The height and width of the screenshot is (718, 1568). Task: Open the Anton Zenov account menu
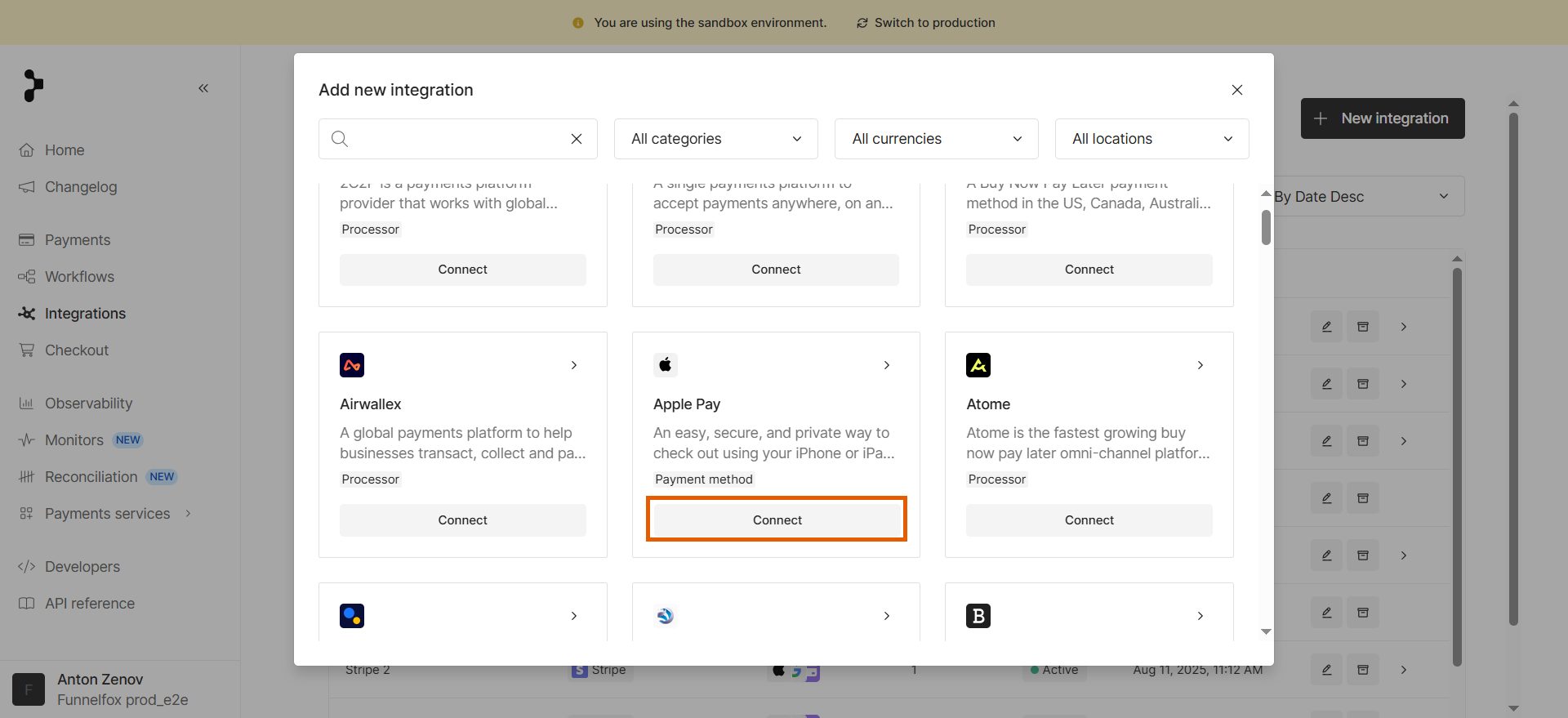point(120,689)
